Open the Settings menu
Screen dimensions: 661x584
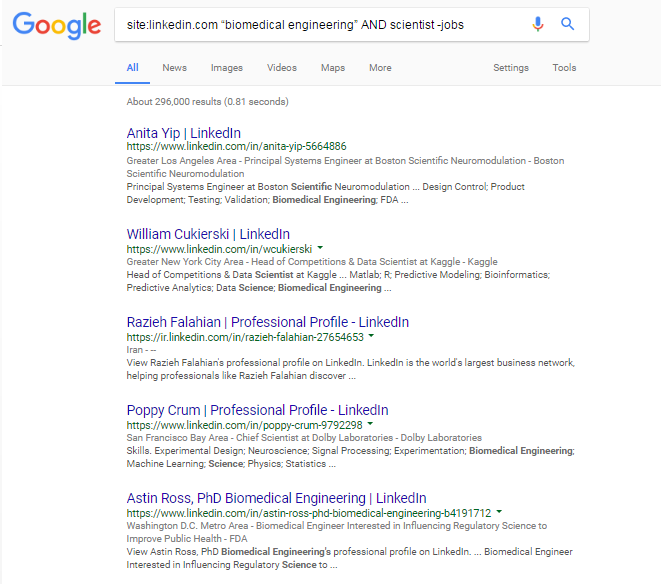(x=511, y=68)
